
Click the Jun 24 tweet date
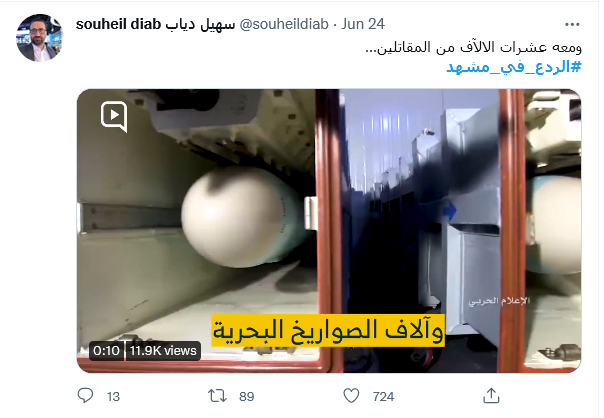click(x=362, y=24)
